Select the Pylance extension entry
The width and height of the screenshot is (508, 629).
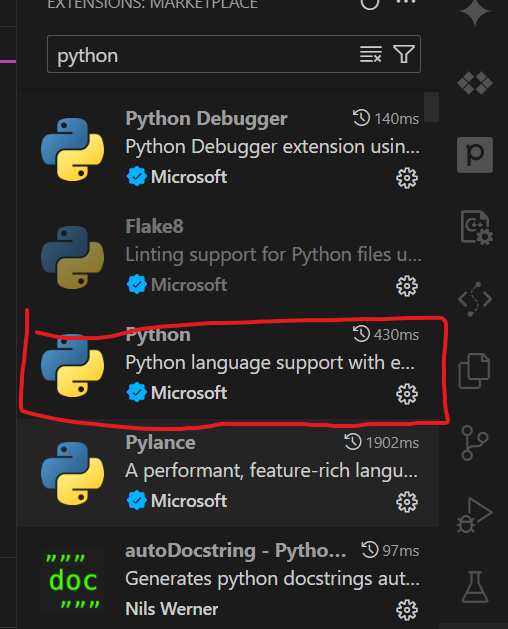[228, 473]
